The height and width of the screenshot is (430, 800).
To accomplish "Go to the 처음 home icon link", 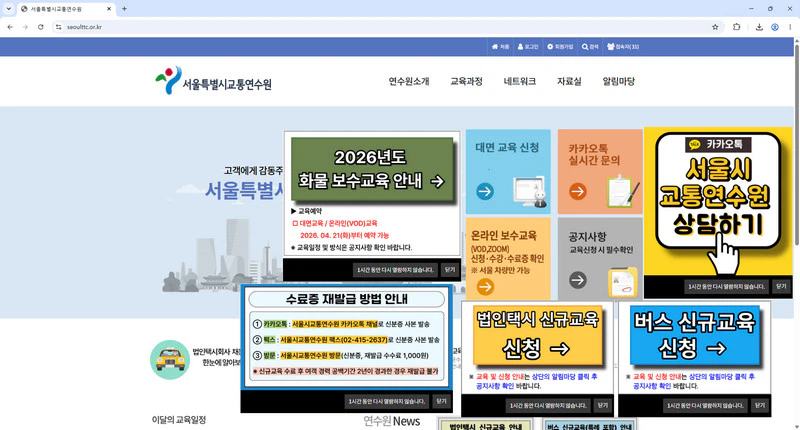I will (500, 46).
